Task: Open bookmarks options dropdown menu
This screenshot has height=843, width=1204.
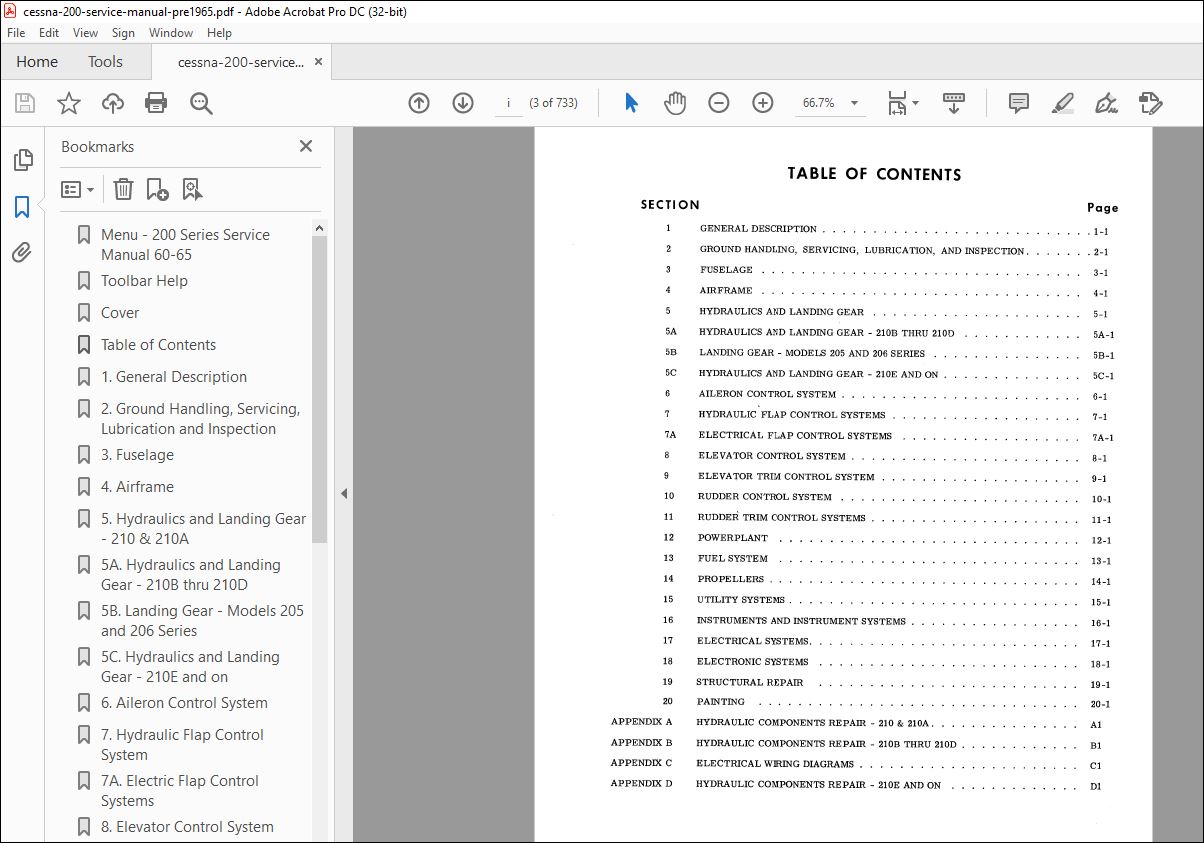Action: [x=77, y=189]
